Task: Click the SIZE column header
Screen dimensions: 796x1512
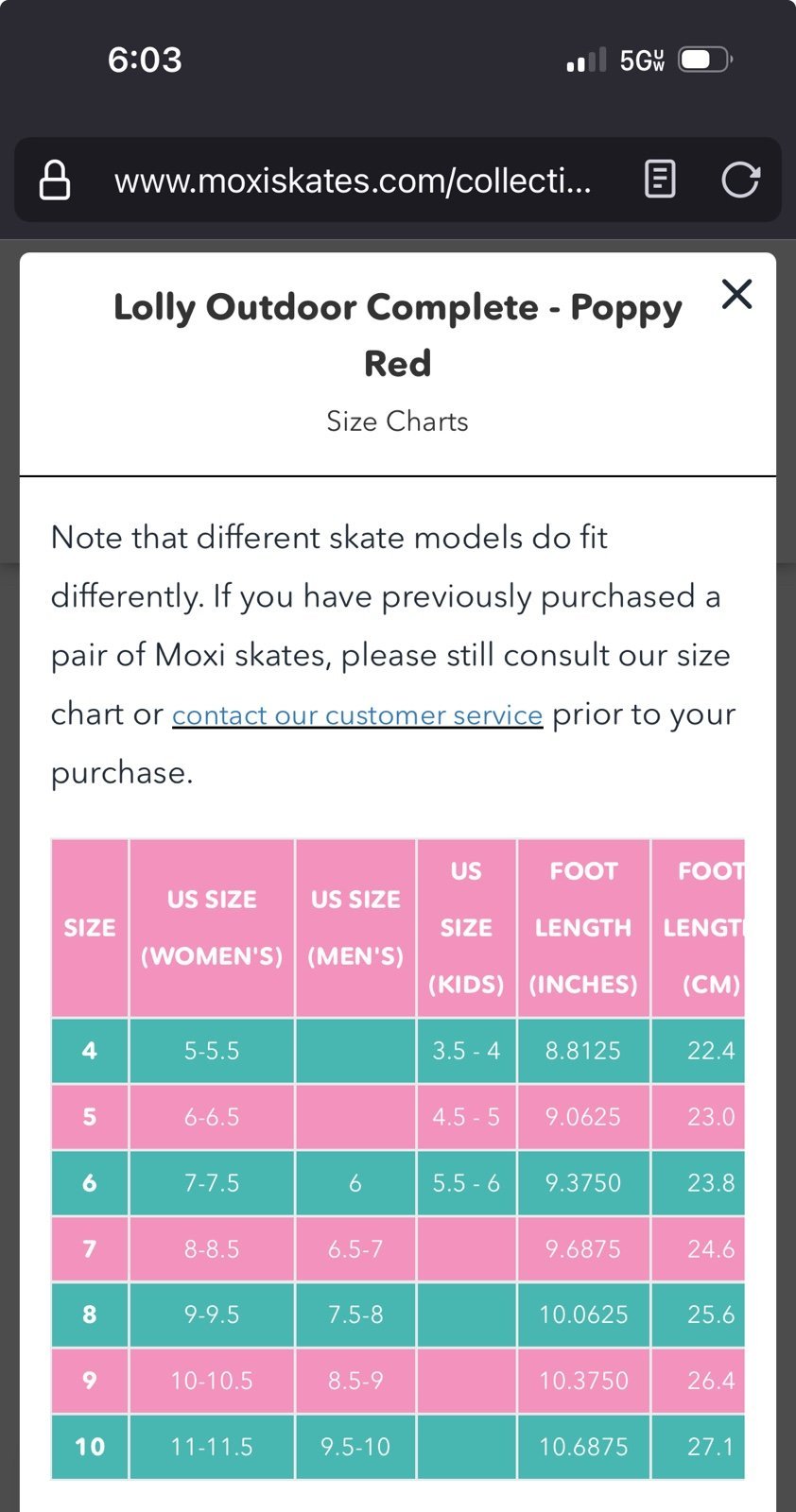Action: (90, 928)
